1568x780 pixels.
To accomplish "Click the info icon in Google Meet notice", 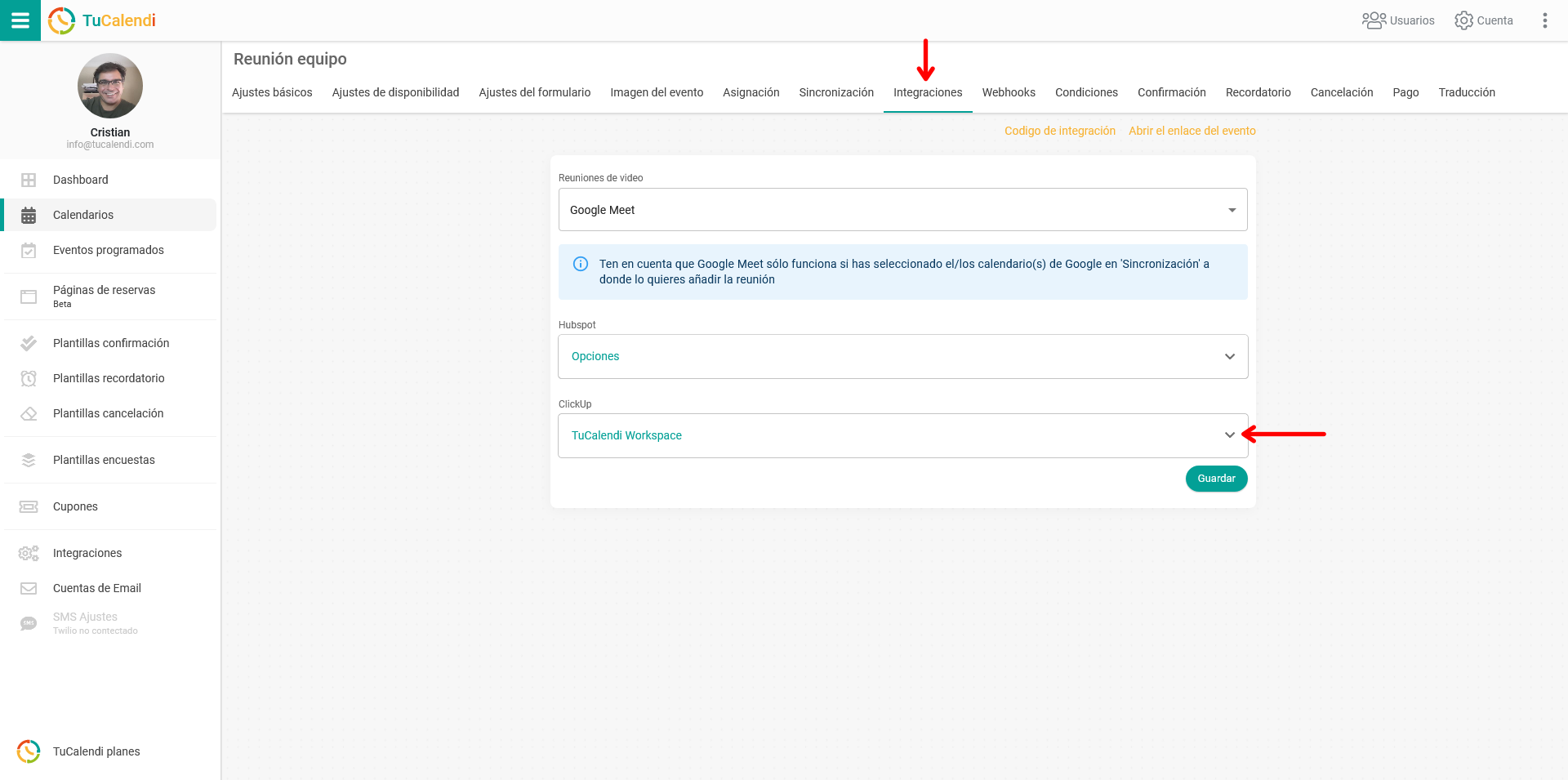I will click(581, 264).
